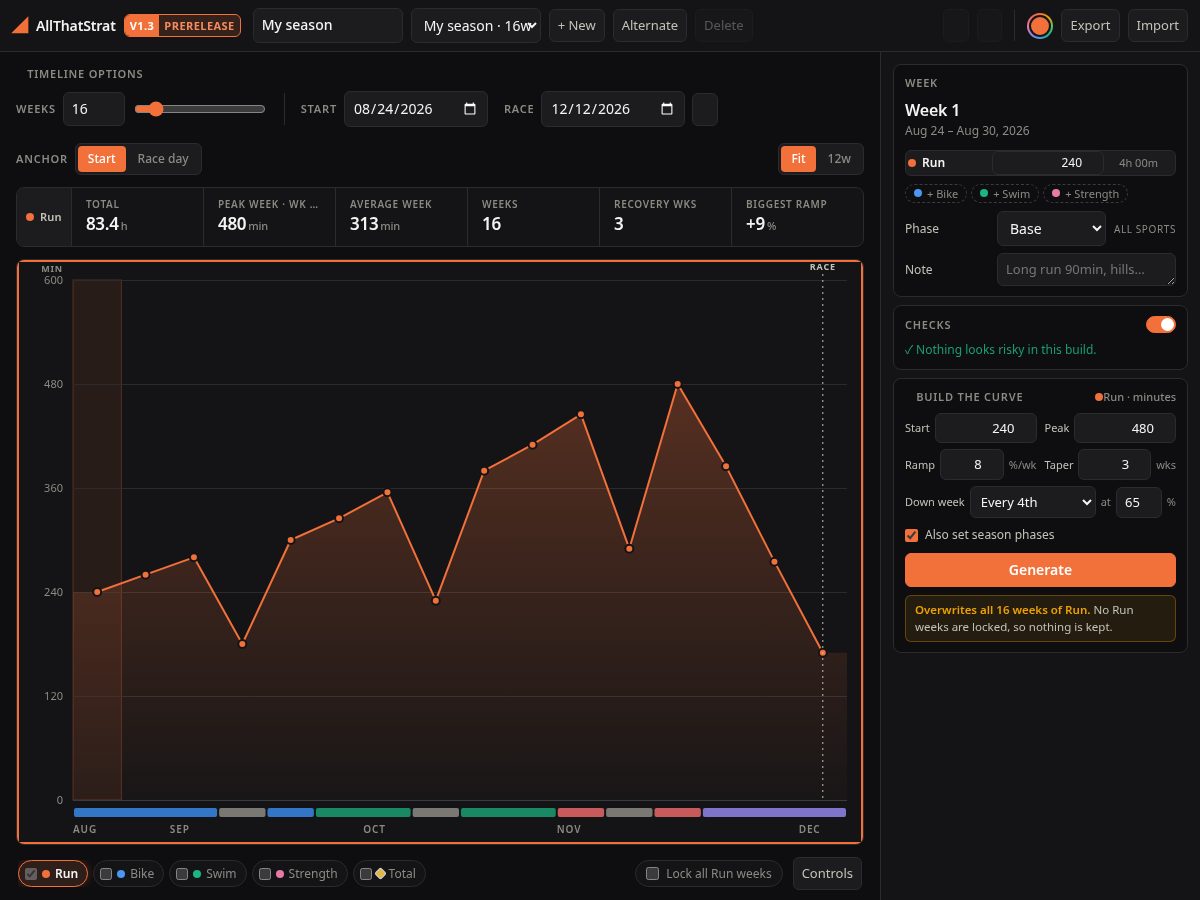This screenshot has height=900, width=1200.
Task: Click the Peak field showing 480
Action: (1125, 428)
